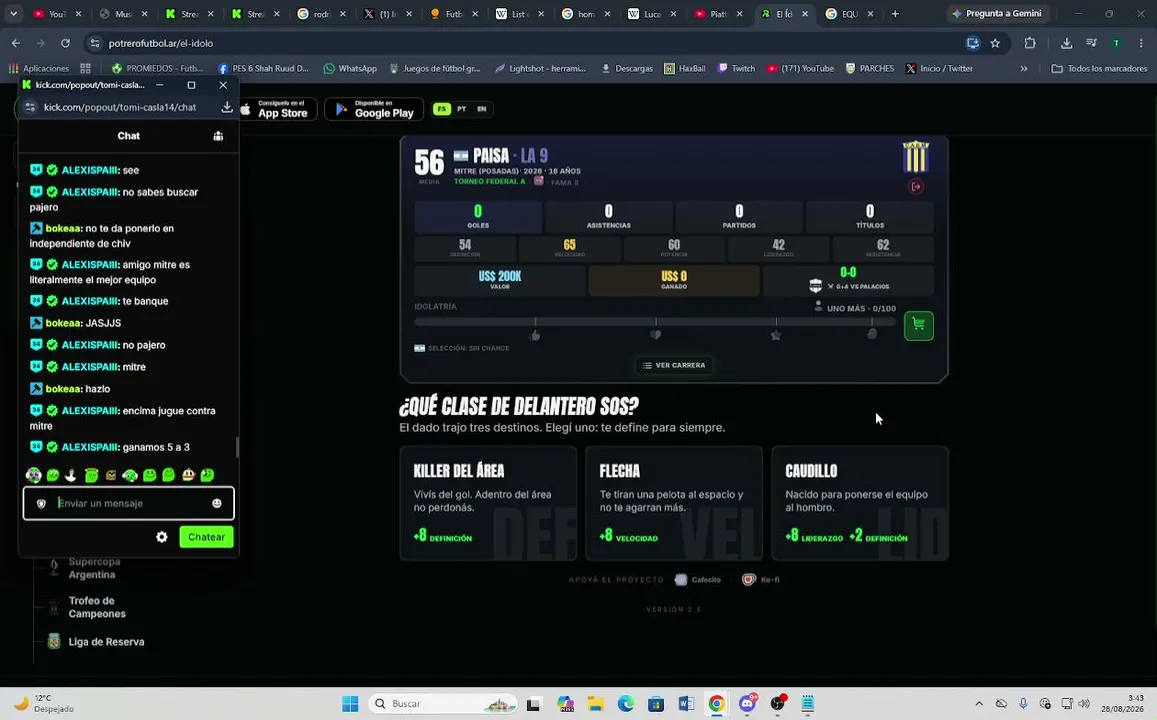
Task: Open Todos los marcadores folder
Action: (x=1099, y=69)
